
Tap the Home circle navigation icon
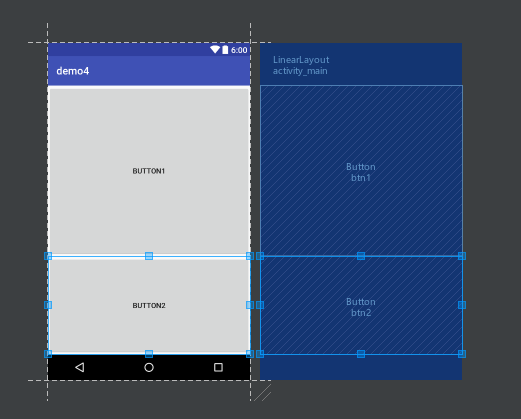pyautogui.click(x=149, y=367)
